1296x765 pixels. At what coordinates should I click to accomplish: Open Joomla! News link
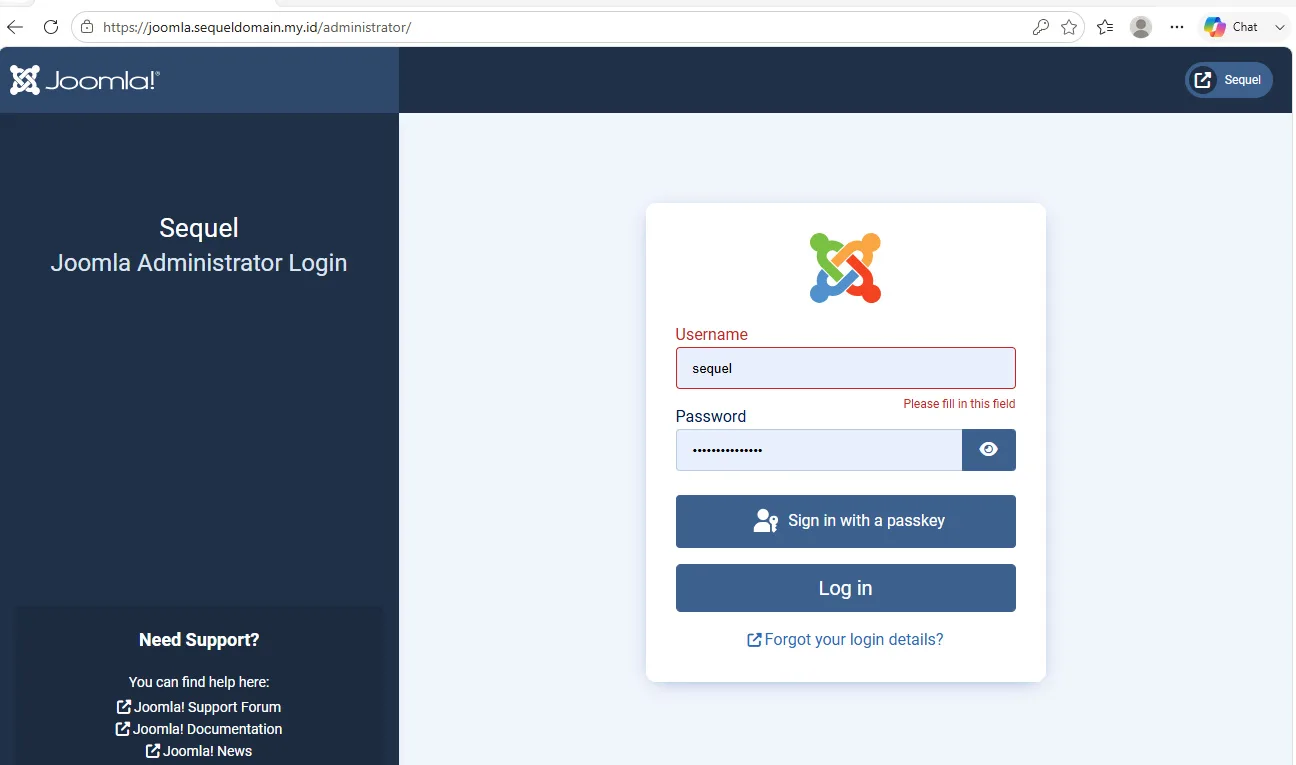[x=199, y=751]
